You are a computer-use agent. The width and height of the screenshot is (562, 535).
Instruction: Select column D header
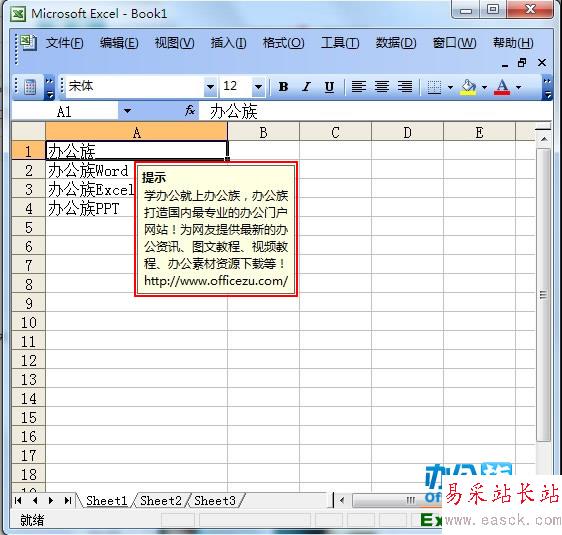408,132
